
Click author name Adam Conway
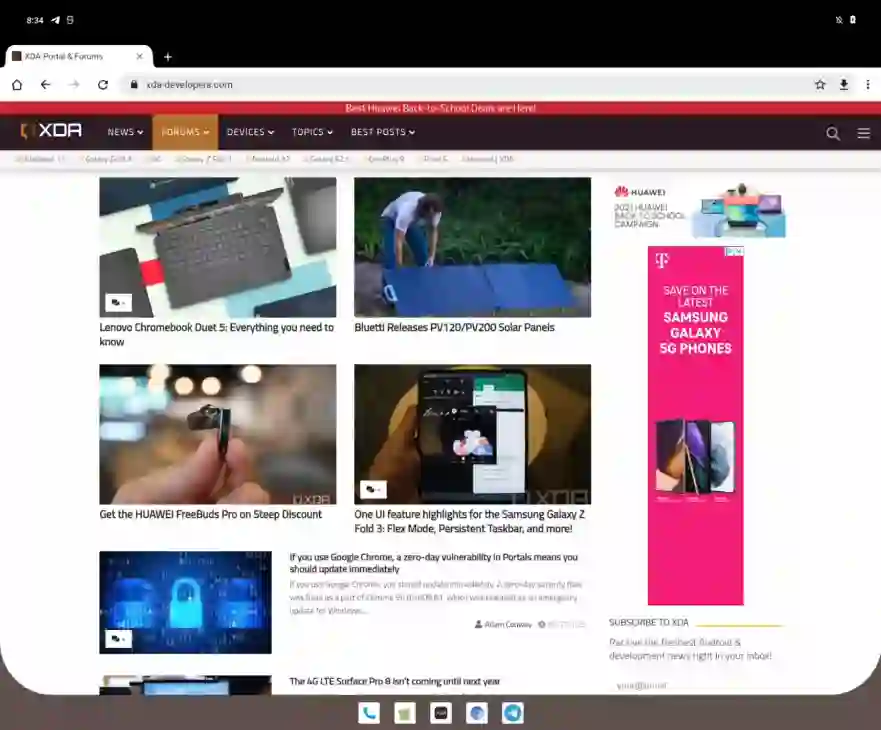508,624
